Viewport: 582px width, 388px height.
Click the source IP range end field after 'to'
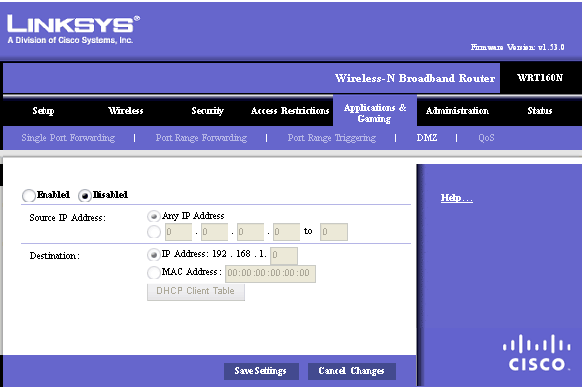point(334,232)
